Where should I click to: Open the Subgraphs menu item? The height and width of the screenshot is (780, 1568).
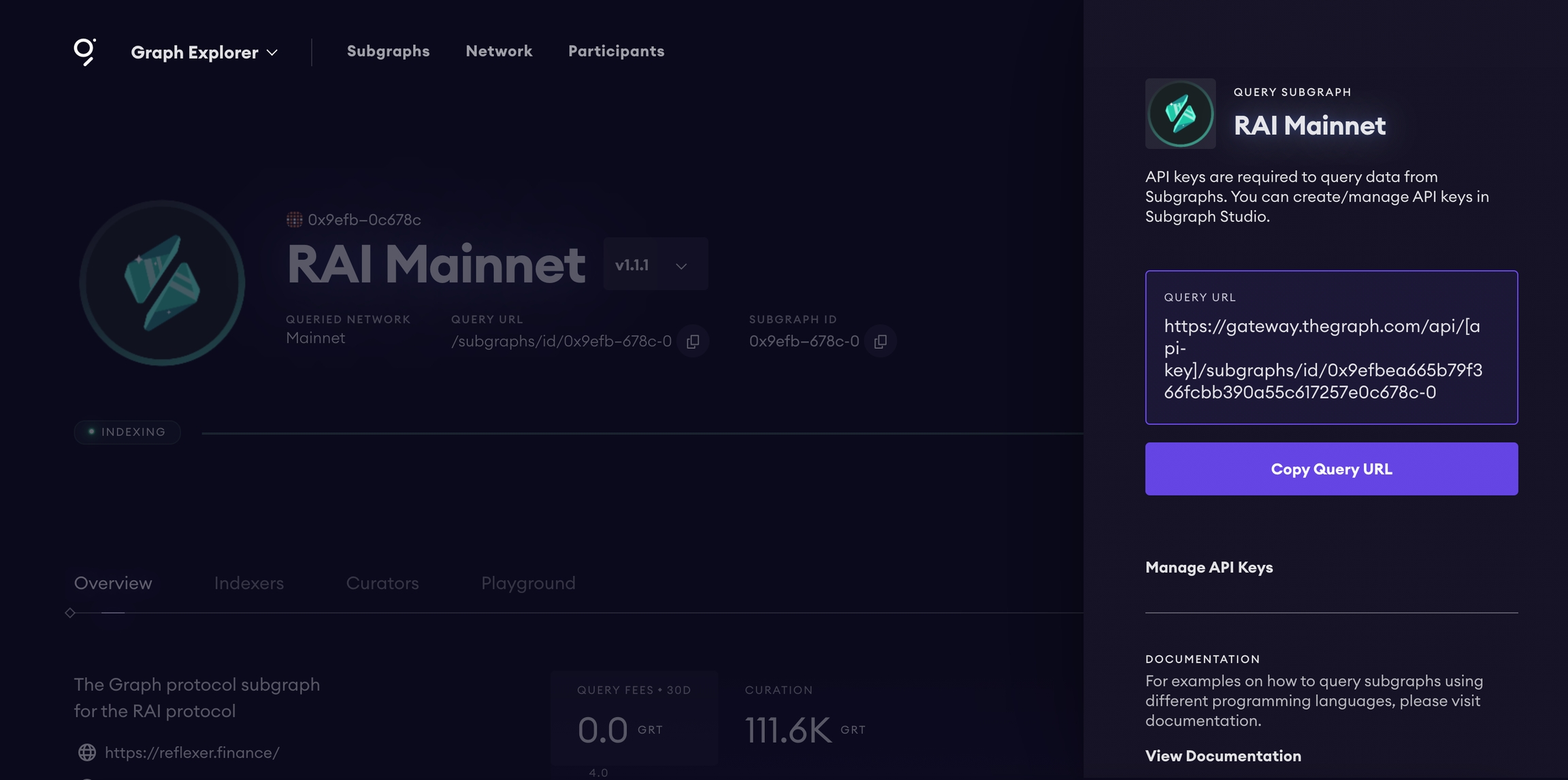point(388,51)
